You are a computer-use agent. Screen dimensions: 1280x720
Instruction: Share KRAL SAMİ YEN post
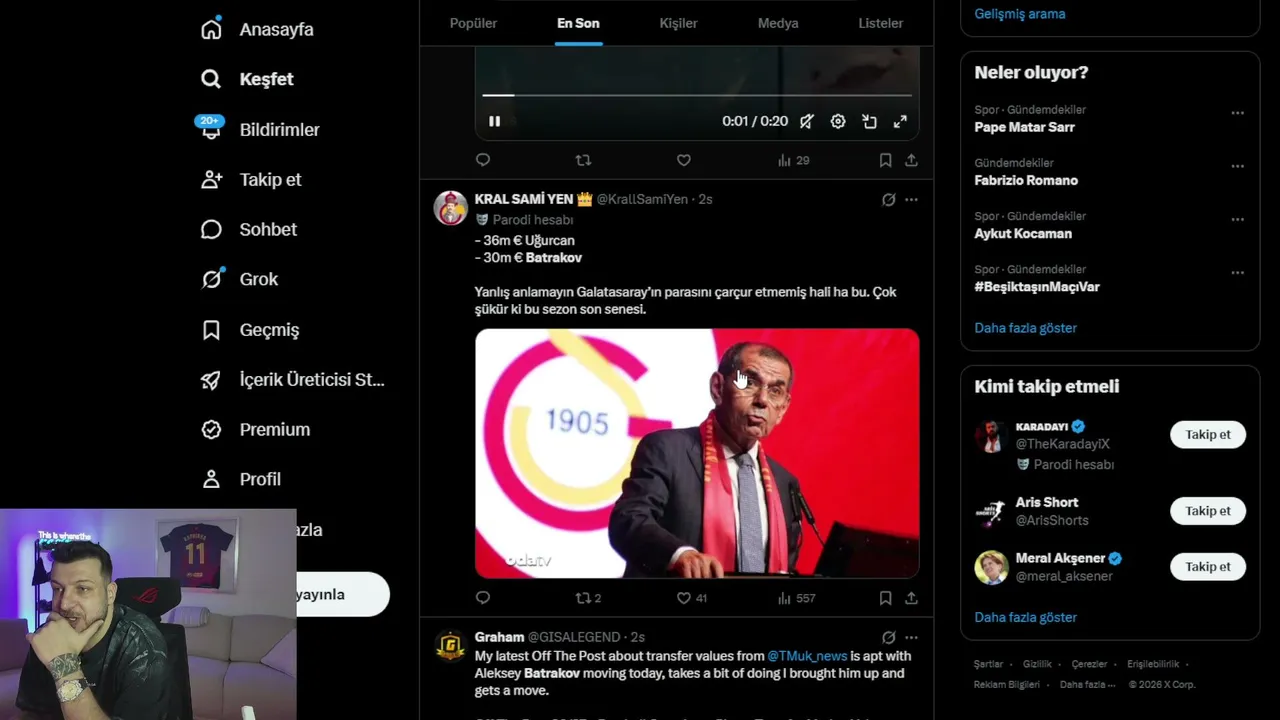pyautogui.click(x=911, y=598)
